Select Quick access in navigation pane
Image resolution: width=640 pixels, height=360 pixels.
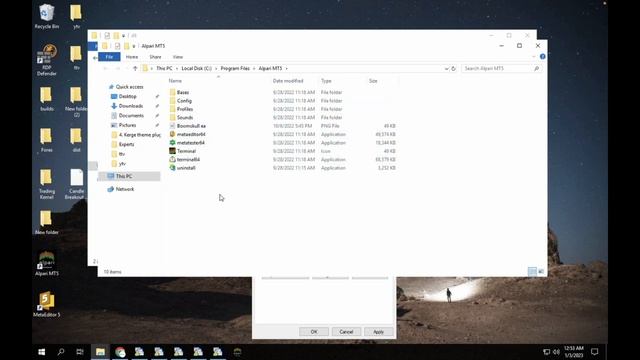click(129, 87)
